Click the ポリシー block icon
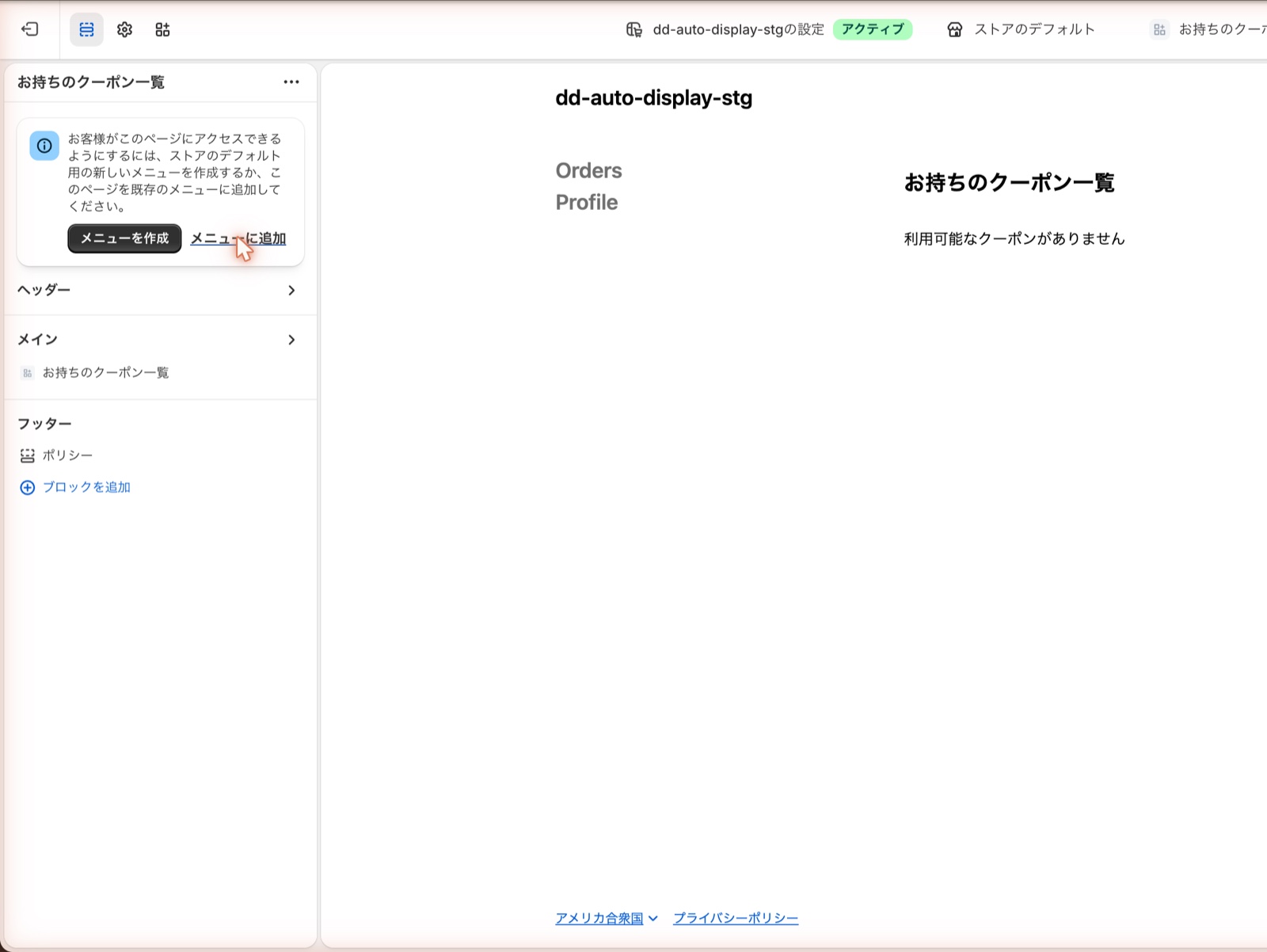 27,455
